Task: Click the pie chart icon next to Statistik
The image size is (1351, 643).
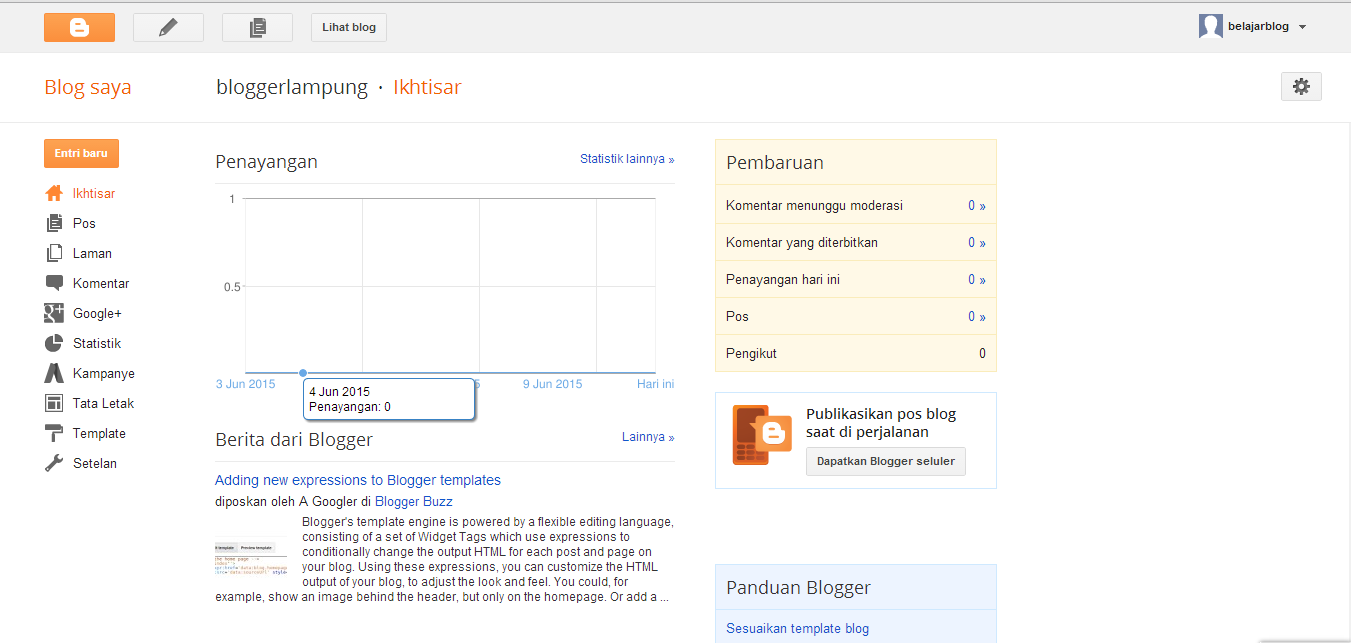Action: point(54,343)
